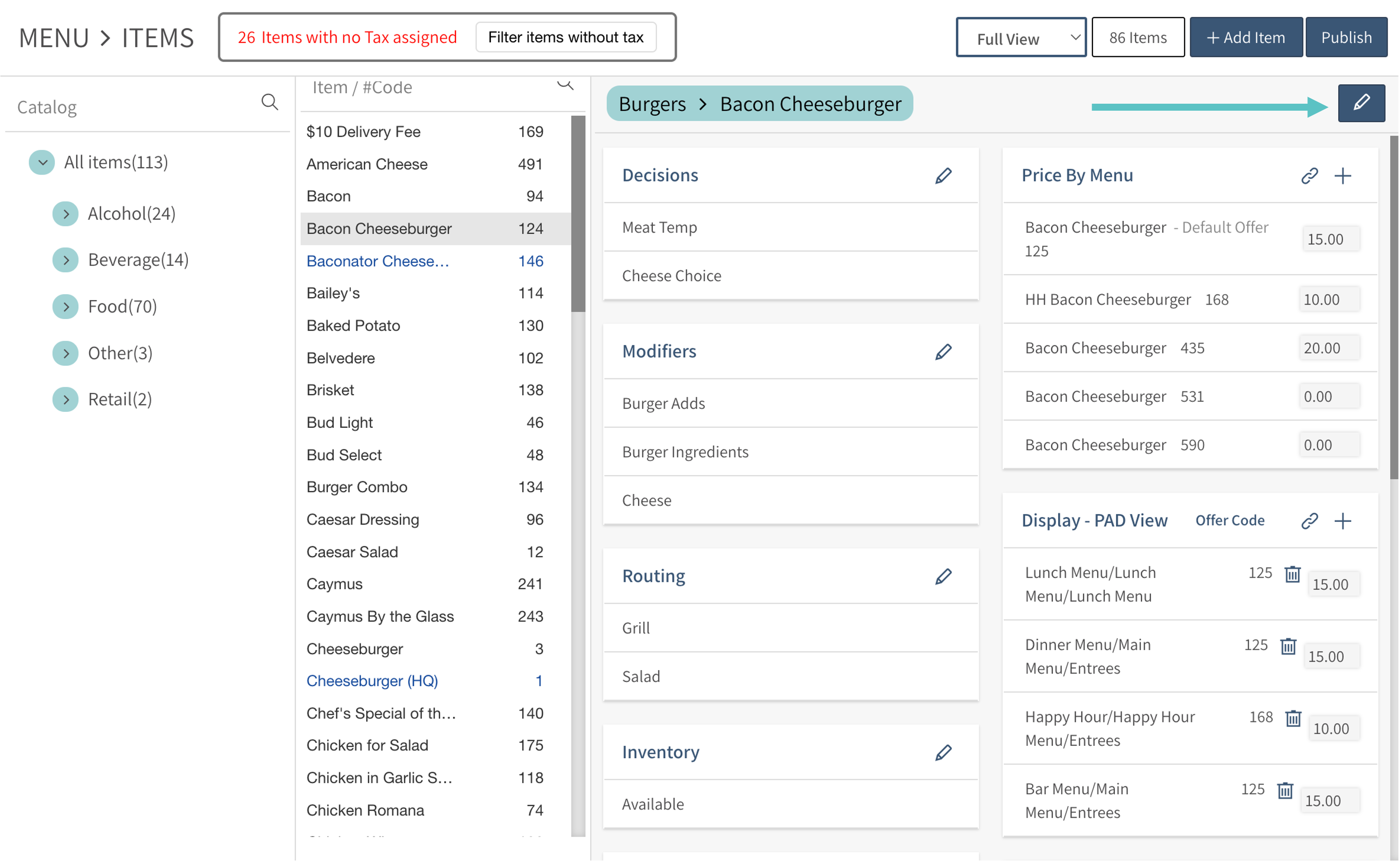Collapse the All items(113) tree
Image resolution: width=1400 pixels, height=861 pixels.
coord(42,163)
